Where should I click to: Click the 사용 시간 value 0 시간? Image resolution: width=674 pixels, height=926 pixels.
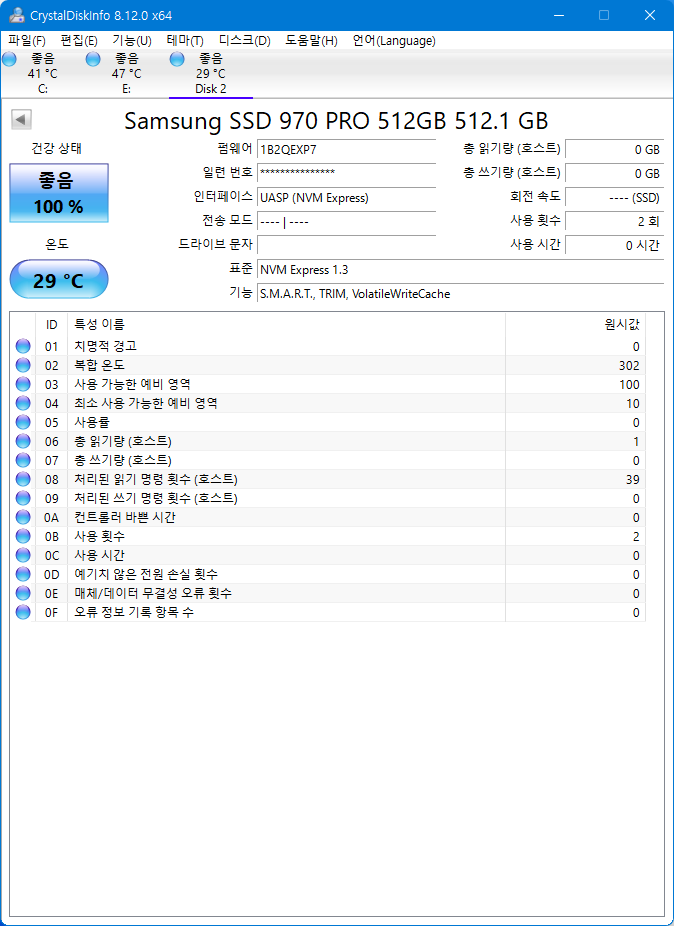tap(615, 244)
